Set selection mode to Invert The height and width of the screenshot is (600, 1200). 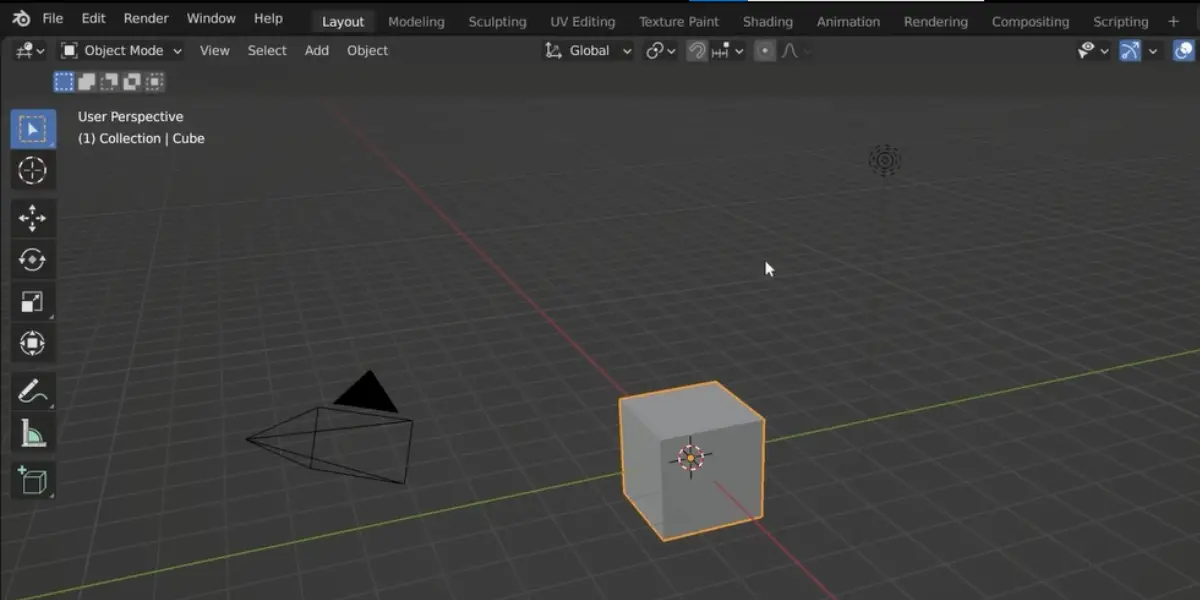point(131,82)
